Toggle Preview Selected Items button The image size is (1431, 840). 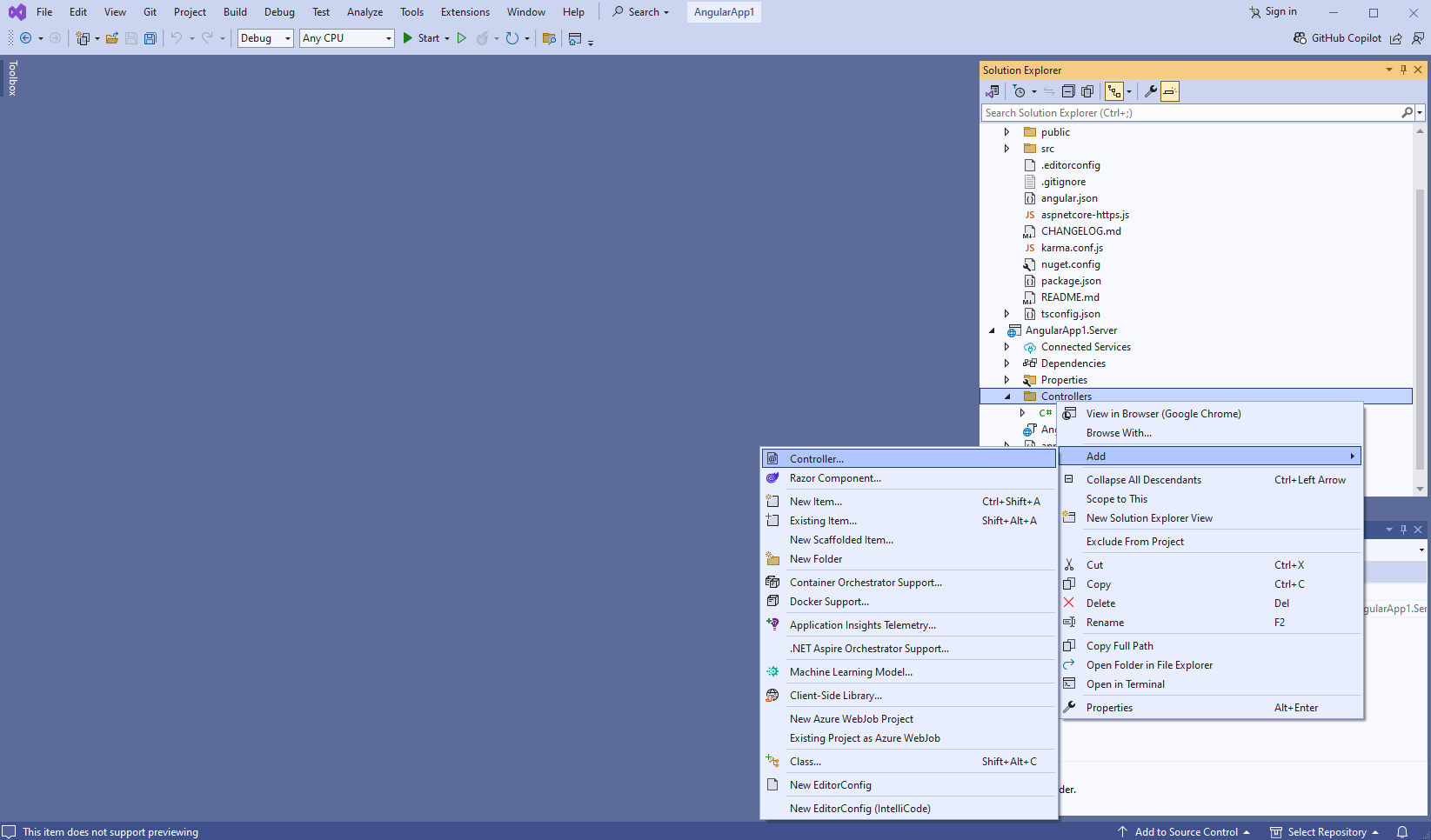(1170, 91)
